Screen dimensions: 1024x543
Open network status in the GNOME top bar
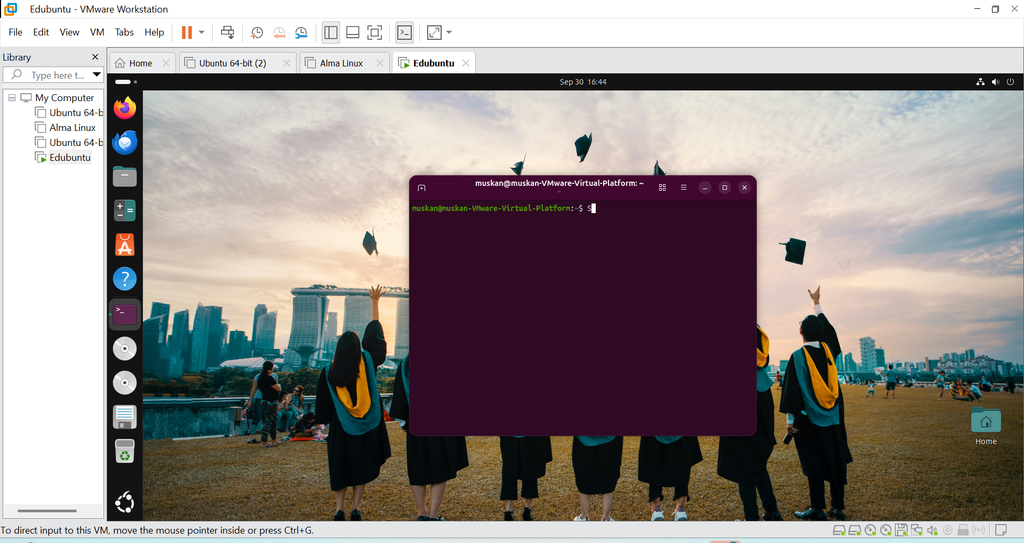pyautogui.click(x=980, y=82)
